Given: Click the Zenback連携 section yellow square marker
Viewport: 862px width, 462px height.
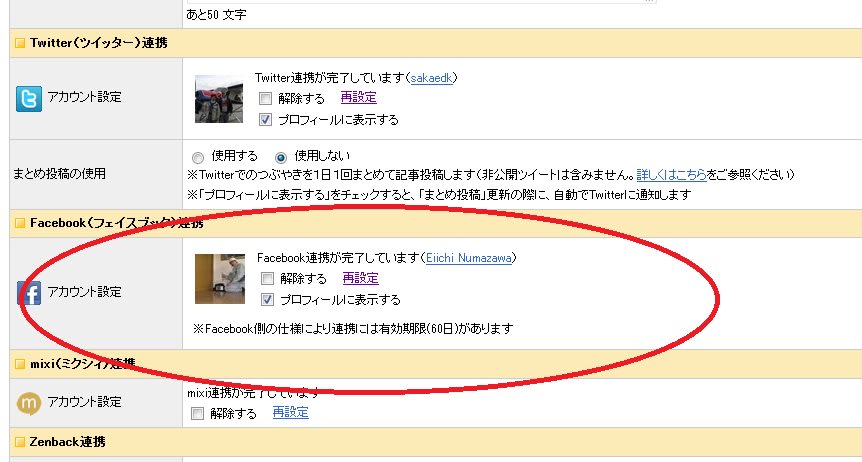Looking at the screenshot, I should point(20,442).
